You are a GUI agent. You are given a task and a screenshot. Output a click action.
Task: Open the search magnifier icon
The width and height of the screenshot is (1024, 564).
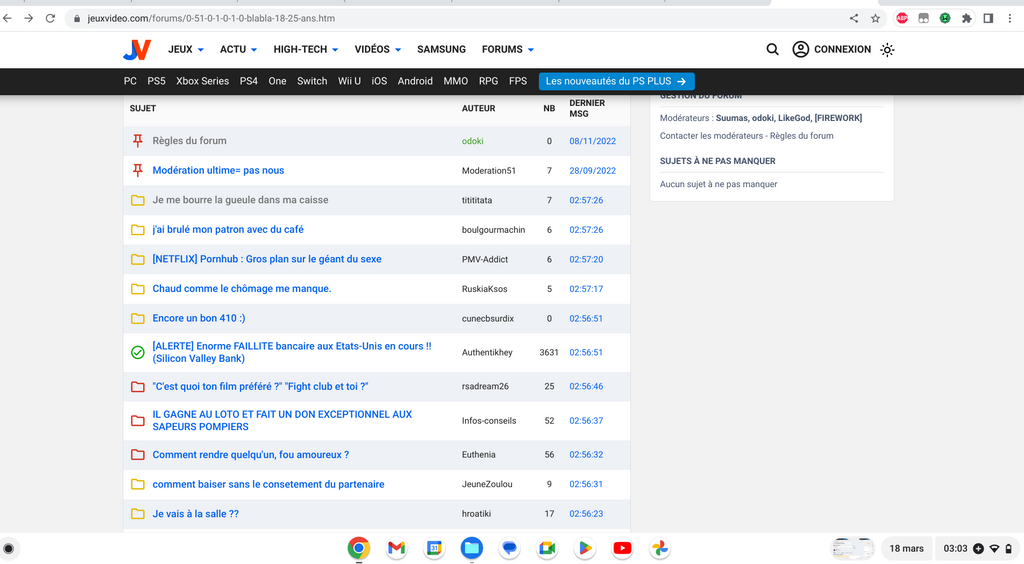772,49
